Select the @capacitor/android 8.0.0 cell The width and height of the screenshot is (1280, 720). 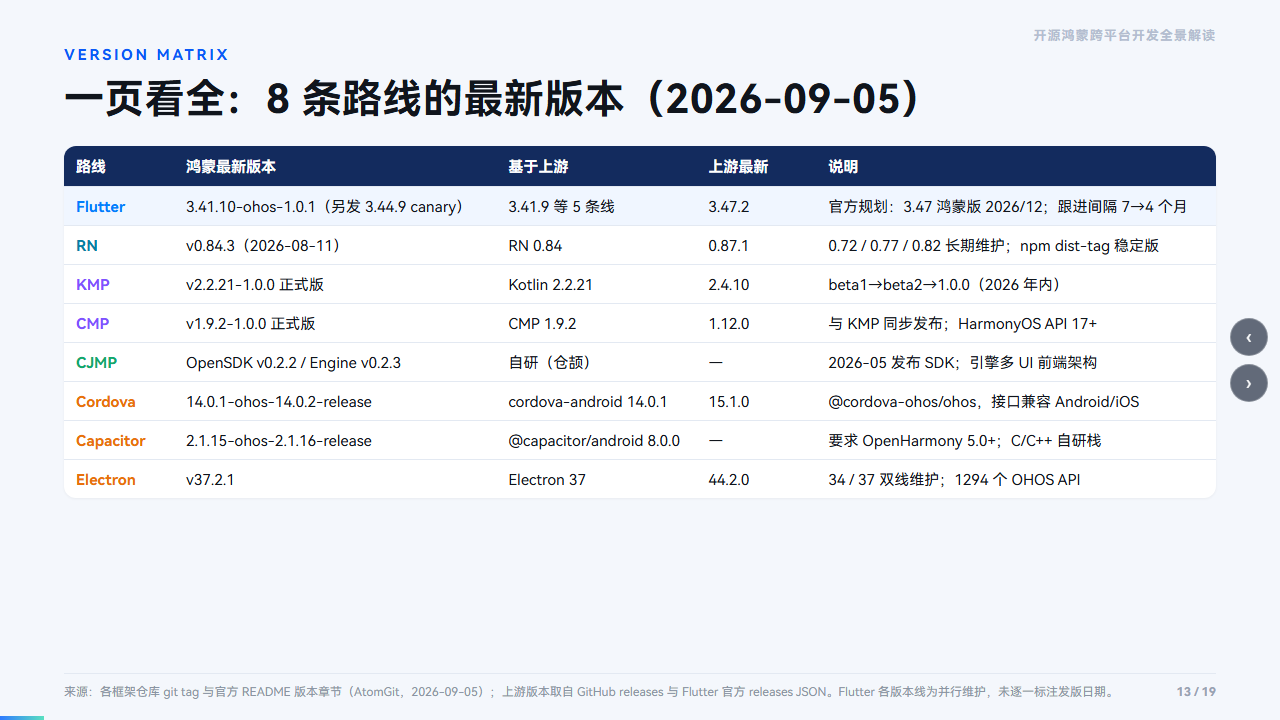coord(594,441)
